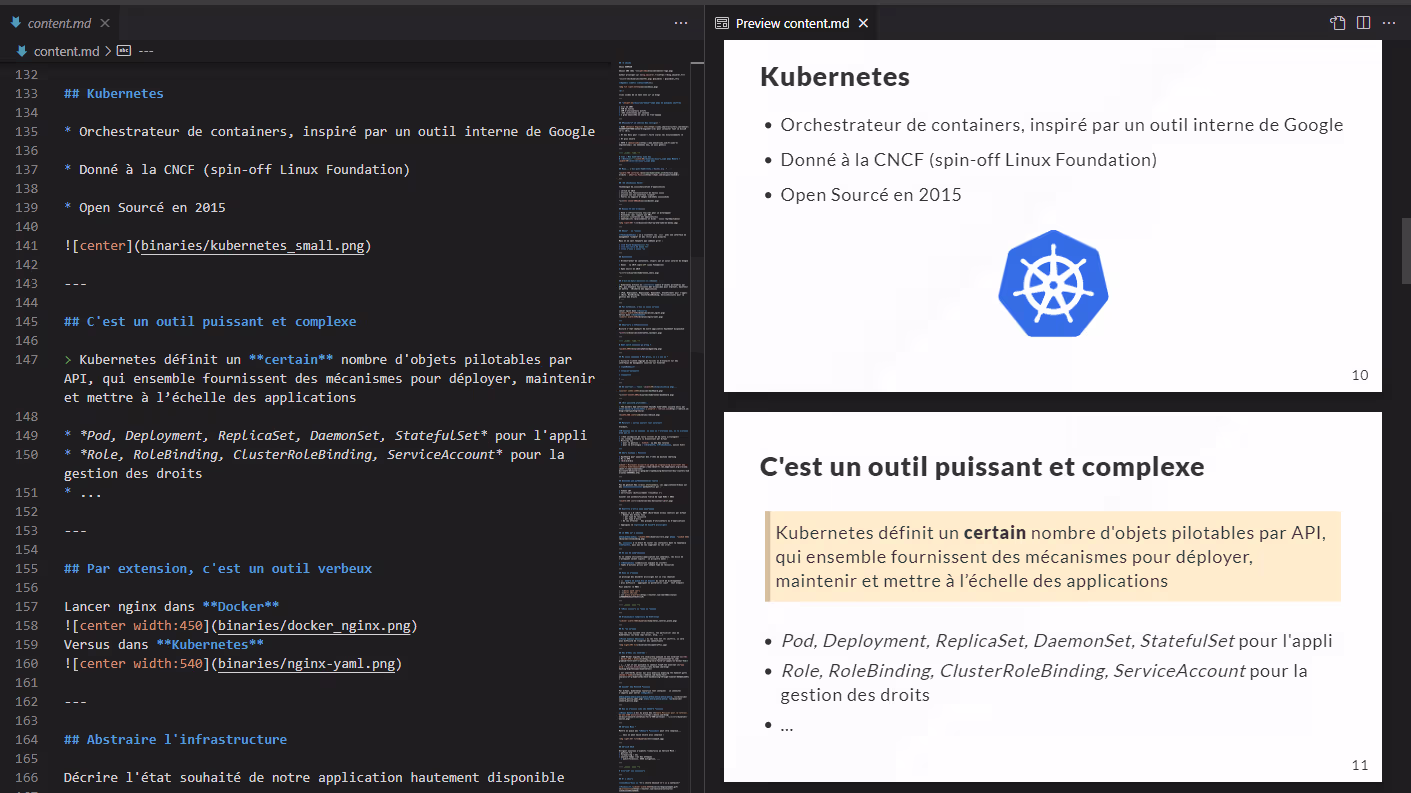Click line number 147 in the gutter
The image size is (1411, 793).
(x=27, y=360)
